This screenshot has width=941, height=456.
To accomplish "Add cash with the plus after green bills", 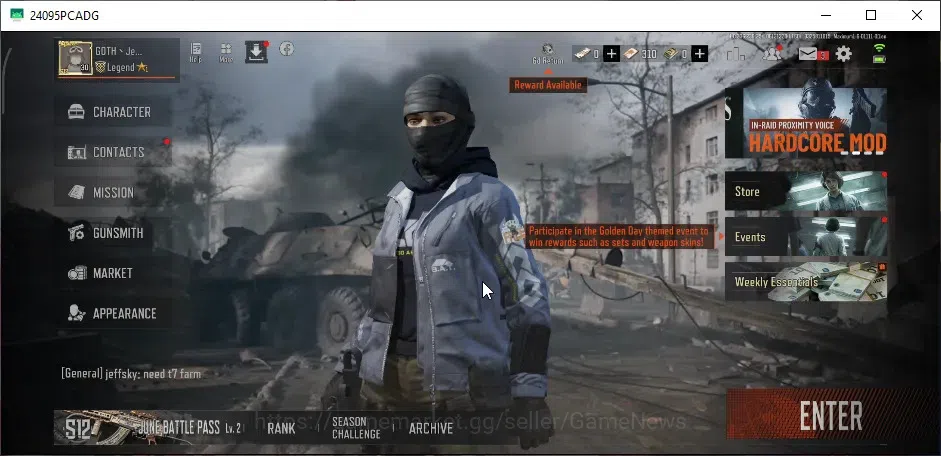I will click(699, 54).
